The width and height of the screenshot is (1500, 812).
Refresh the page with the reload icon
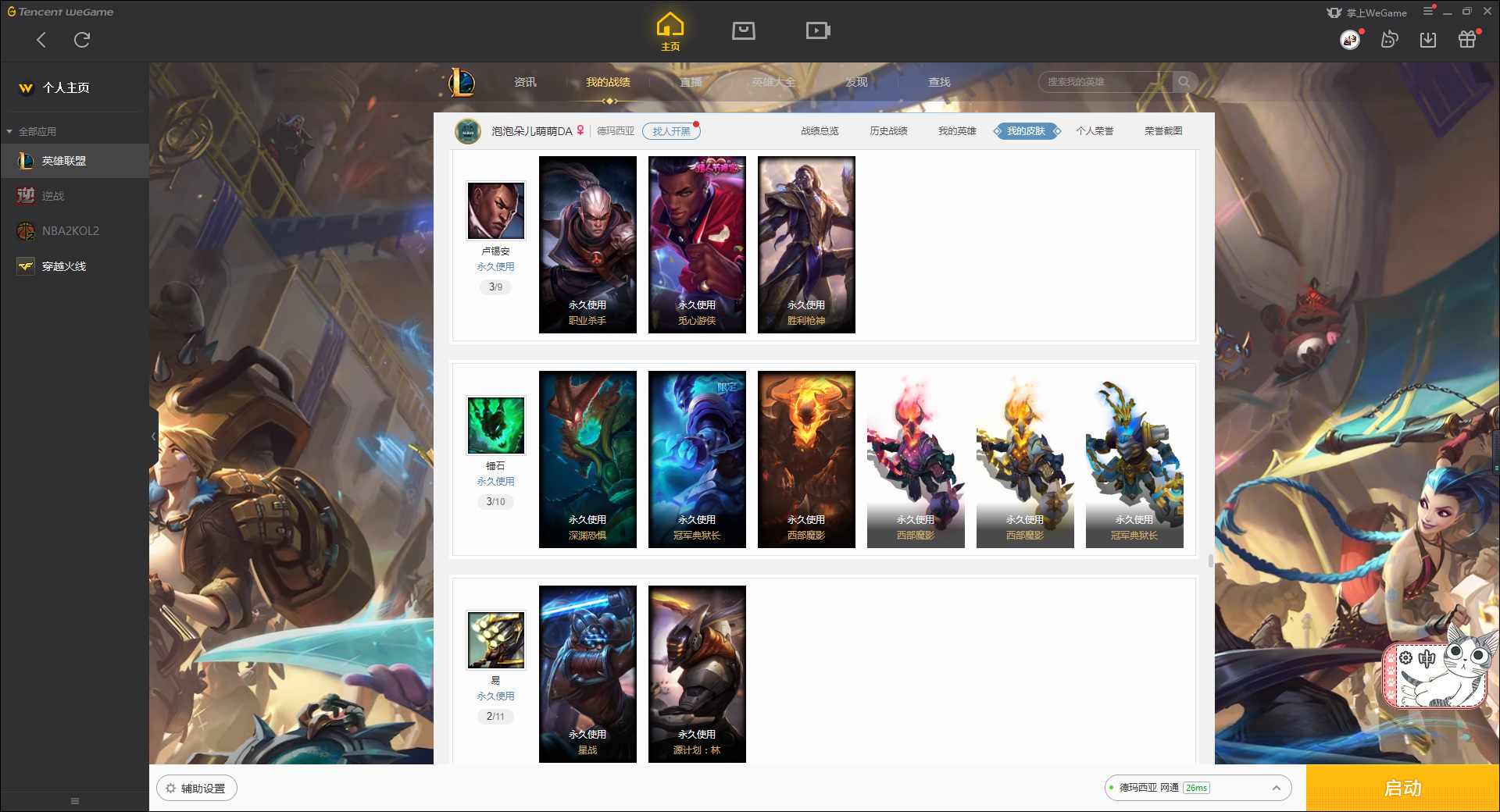[x=82, y=40]
